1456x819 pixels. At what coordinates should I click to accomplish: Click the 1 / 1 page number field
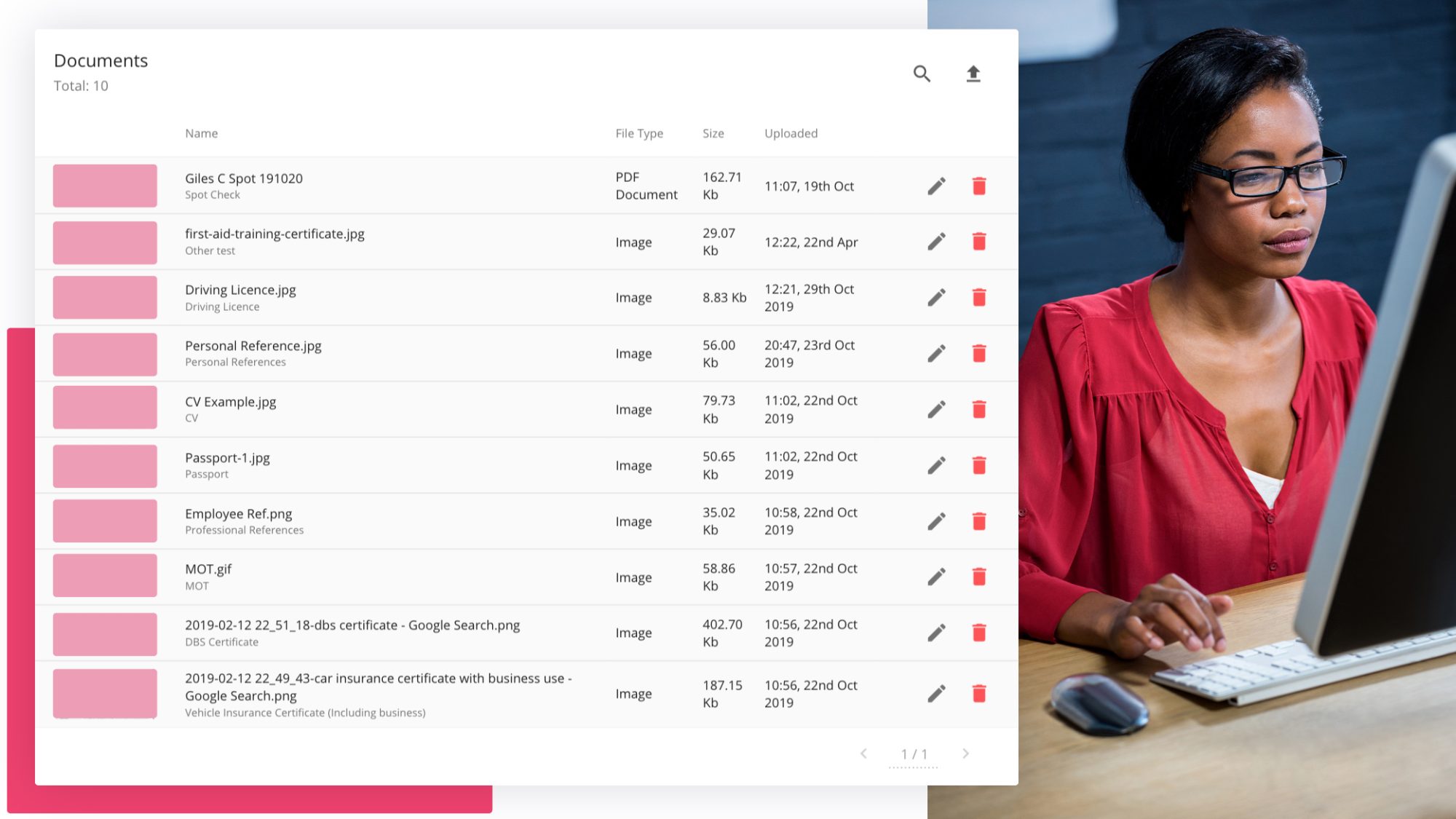[x=914, y=755]
